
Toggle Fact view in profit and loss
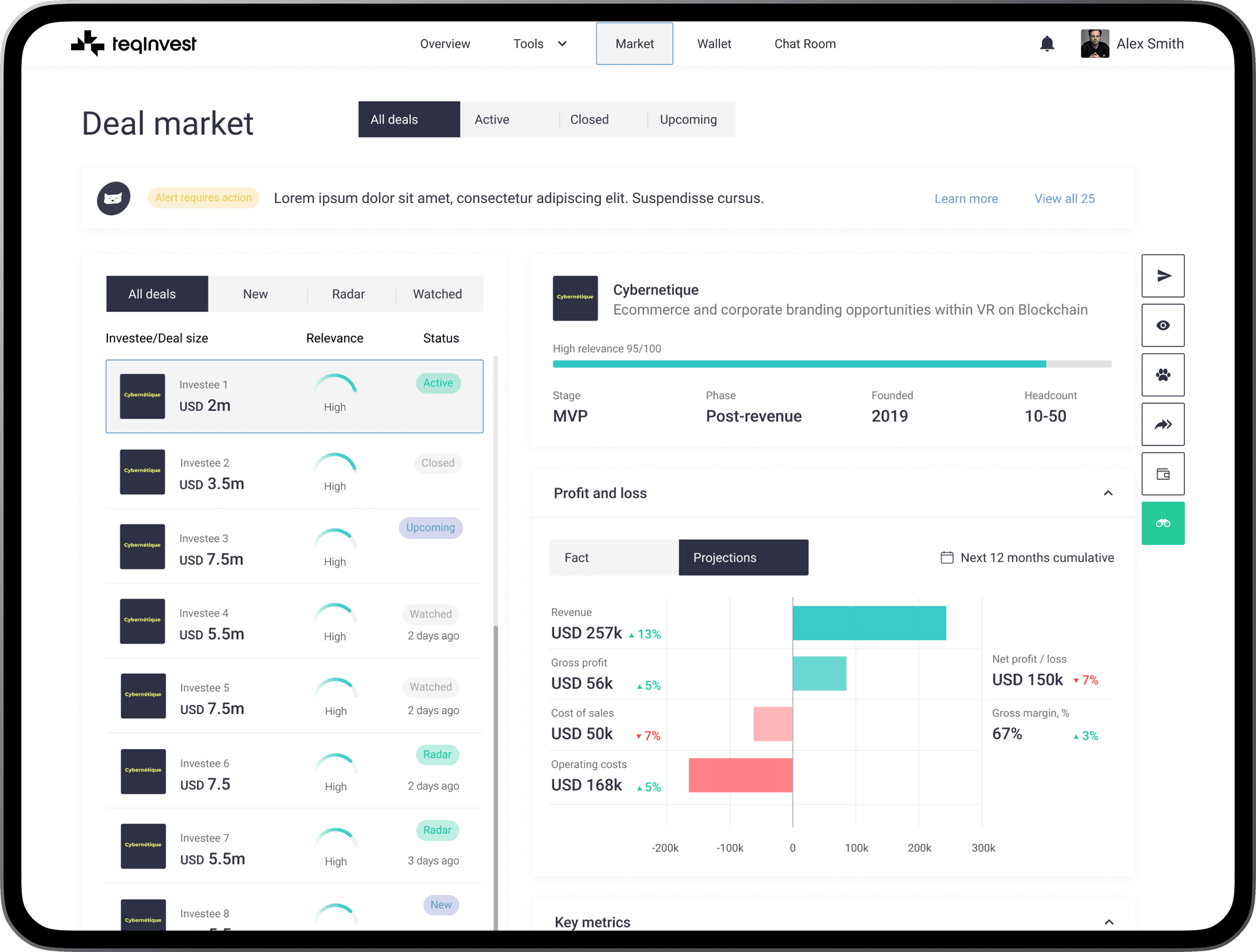(x=612, y=557)
